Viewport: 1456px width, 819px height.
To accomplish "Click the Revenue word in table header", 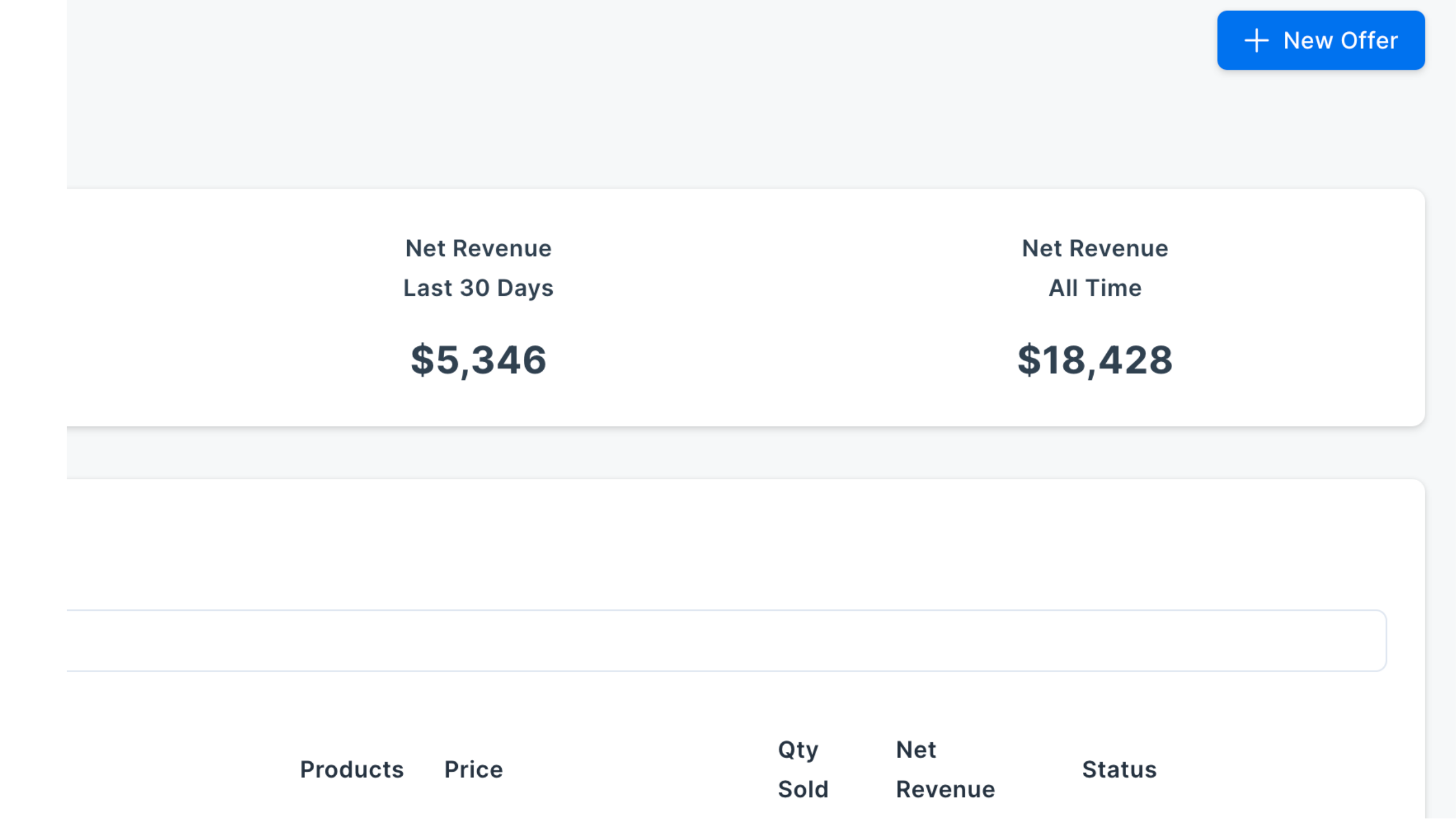I will [945, 789].
